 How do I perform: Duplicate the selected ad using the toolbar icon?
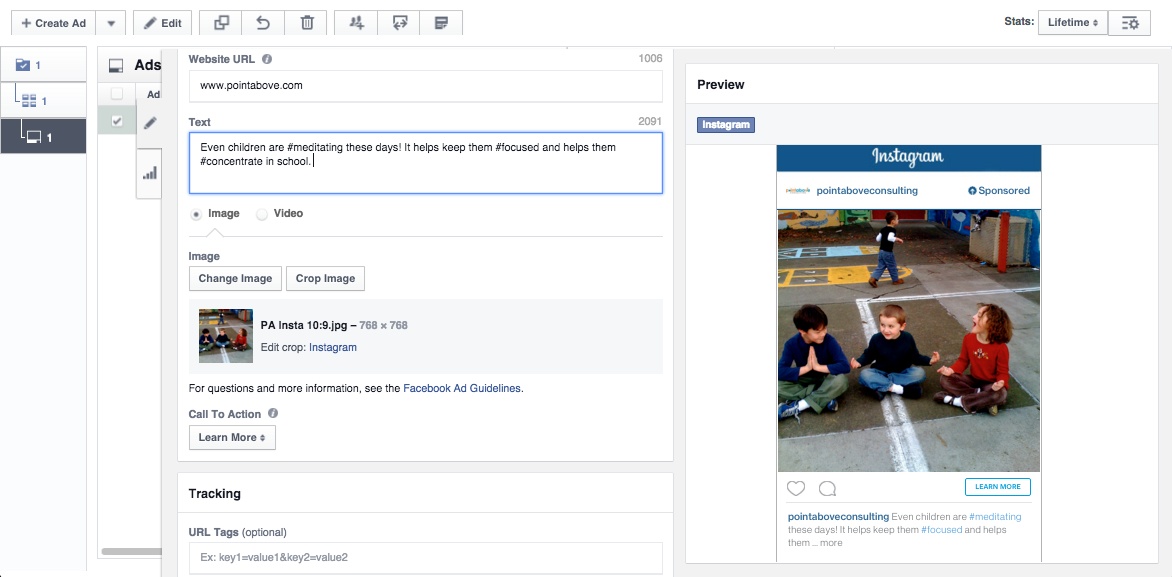click(x=221, y=22)
